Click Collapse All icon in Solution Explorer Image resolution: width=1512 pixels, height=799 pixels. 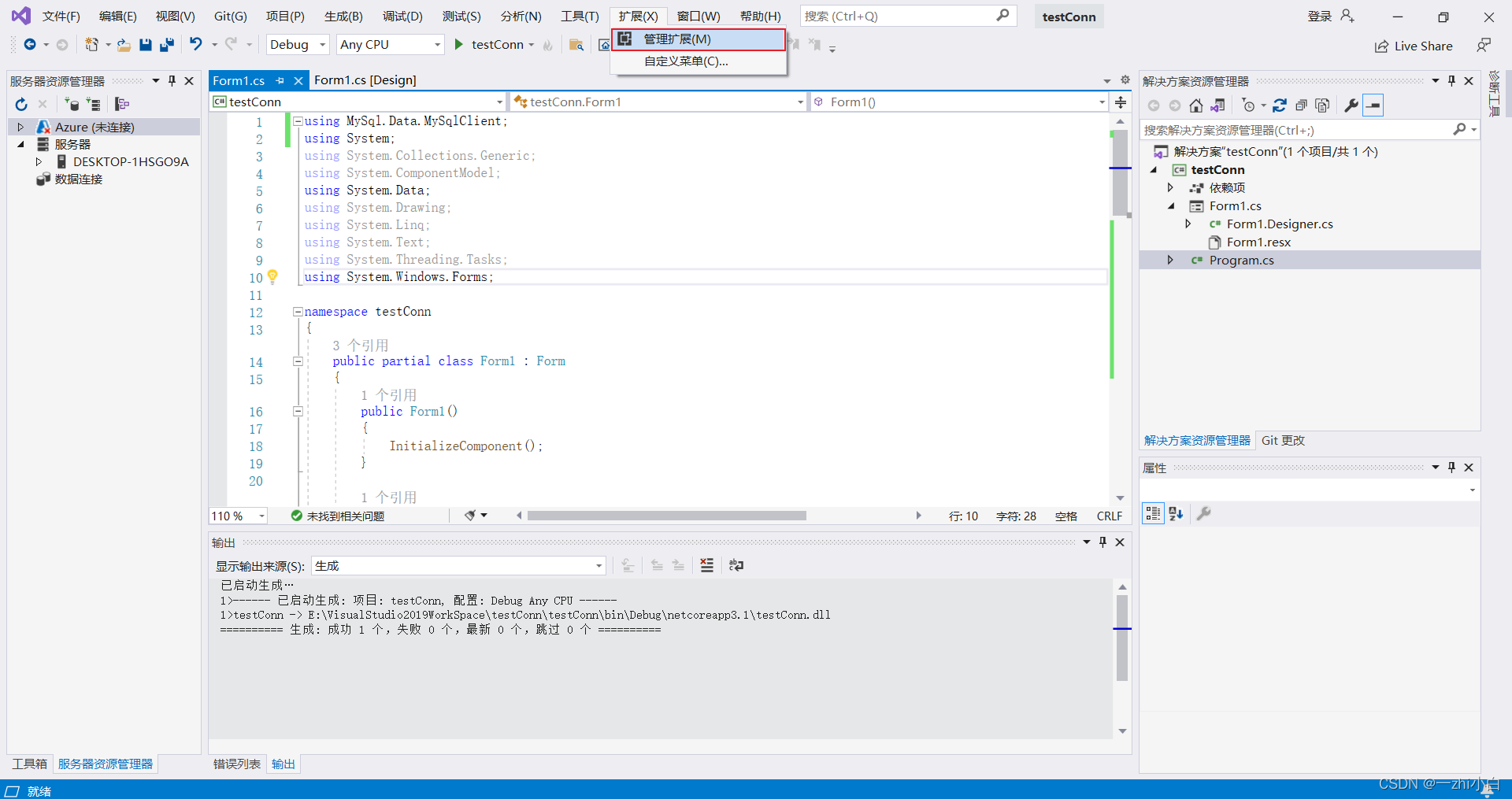pos(1301,105)
